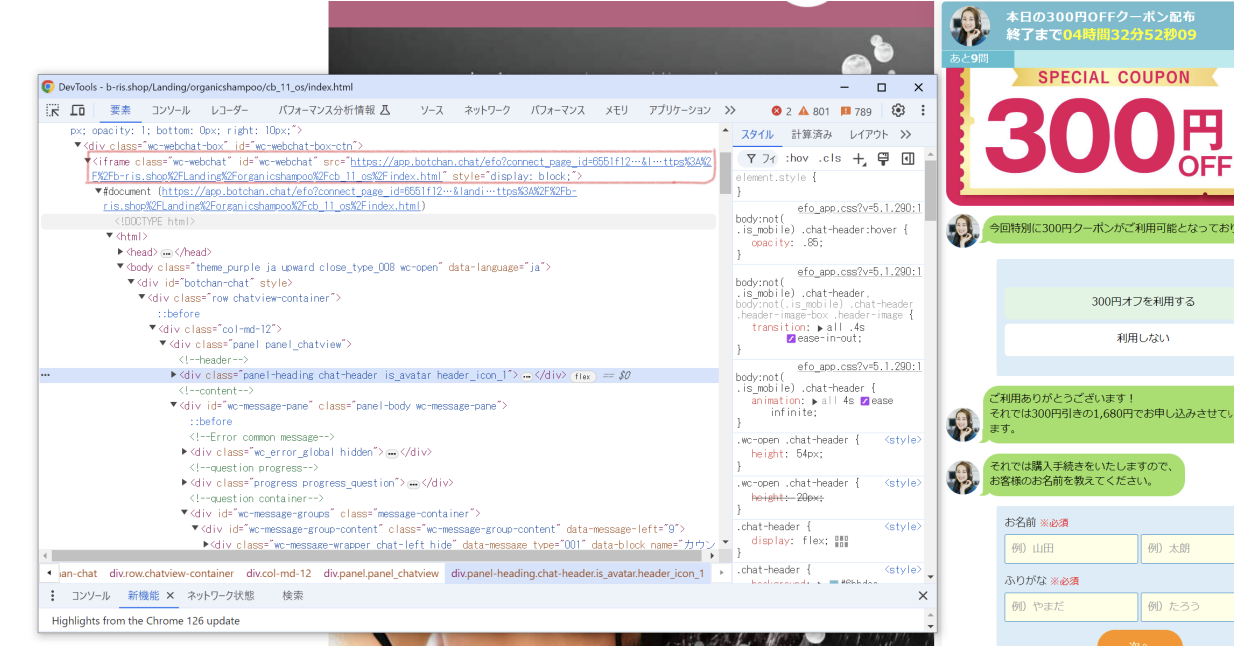Open the ease-in-out easing editor swatch
1252x662 pixels.
pyautogui.click(x=792, y=339)
